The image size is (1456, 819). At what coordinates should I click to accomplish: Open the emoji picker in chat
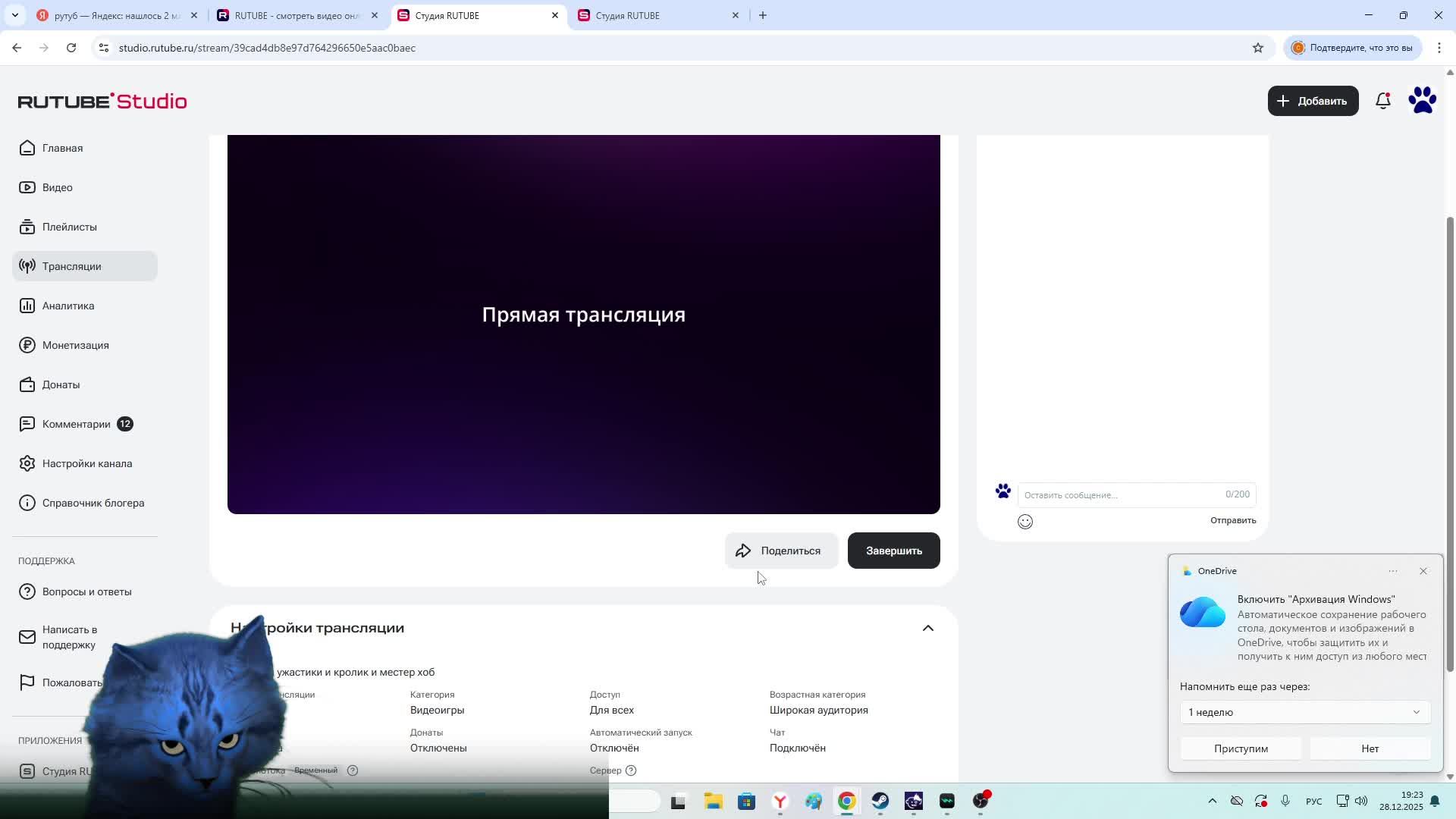(x=1025, y=522)
